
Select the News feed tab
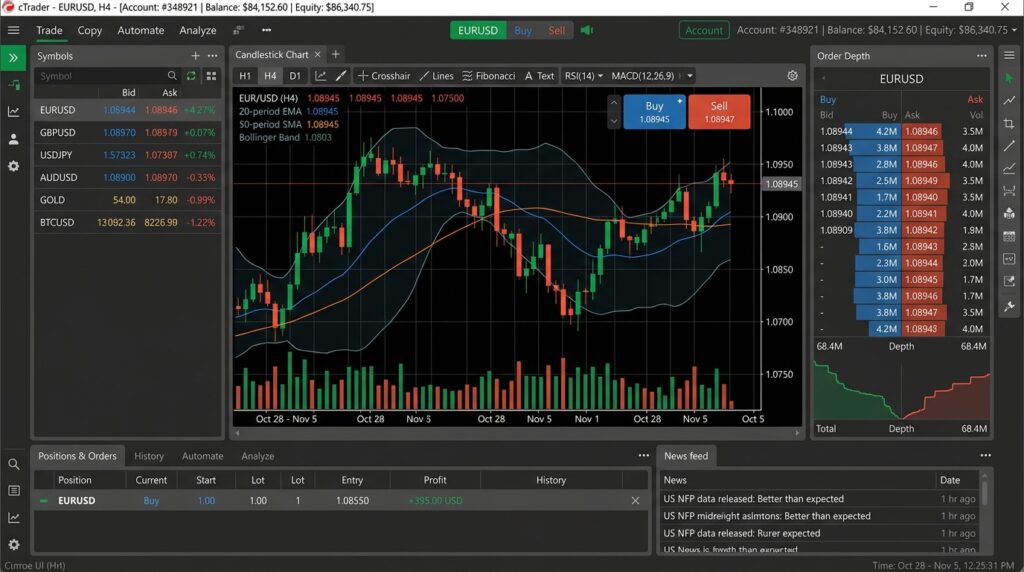point(686,456)
